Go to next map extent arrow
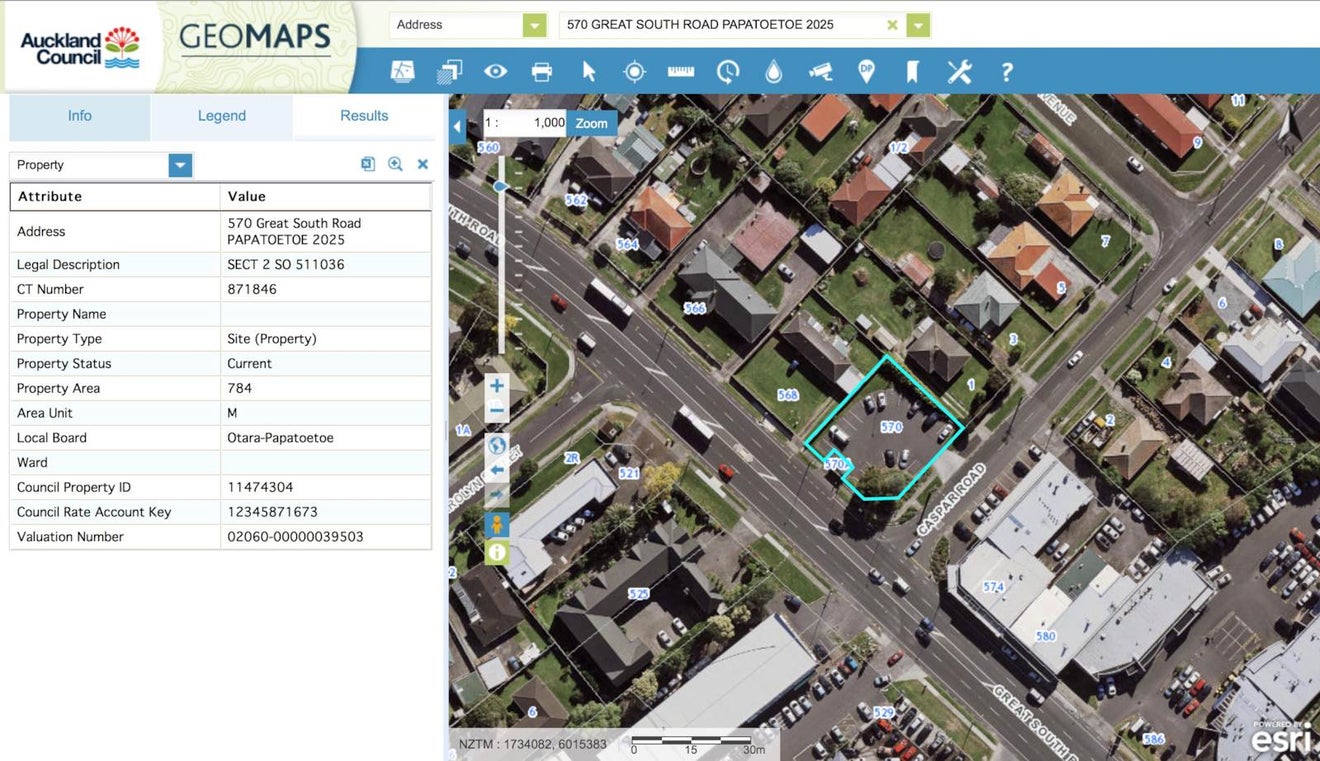 click(x=497, y=496)
